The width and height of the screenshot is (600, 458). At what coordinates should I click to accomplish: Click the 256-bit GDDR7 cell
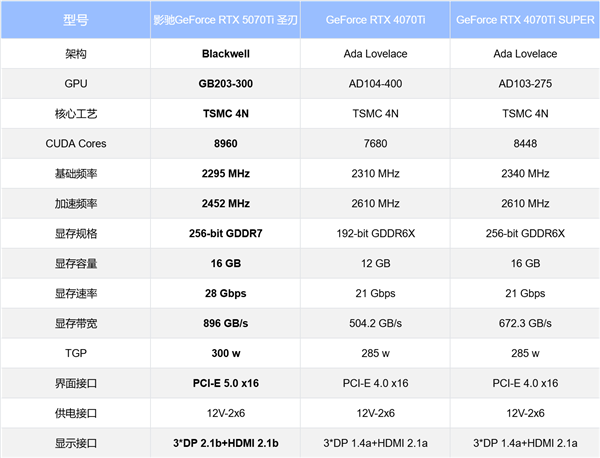225,233
